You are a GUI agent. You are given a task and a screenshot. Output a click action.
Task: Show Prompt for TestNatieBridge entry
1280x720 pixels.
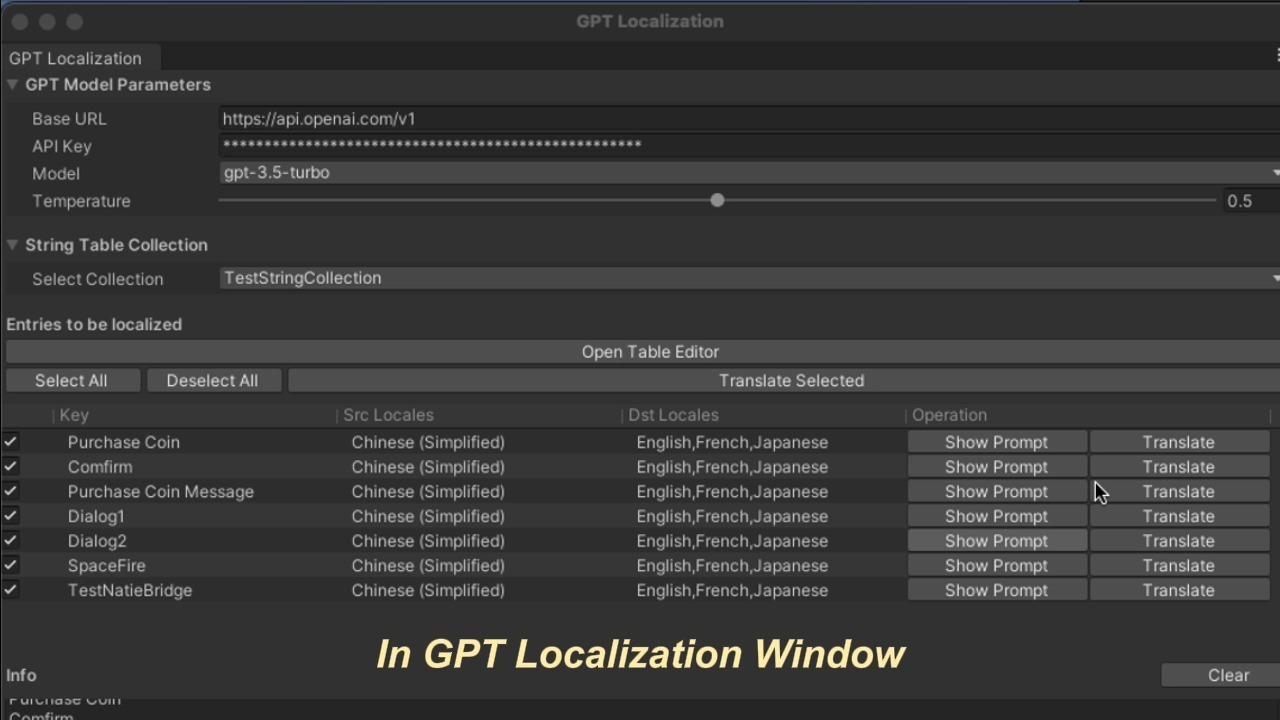coord(996,590)
